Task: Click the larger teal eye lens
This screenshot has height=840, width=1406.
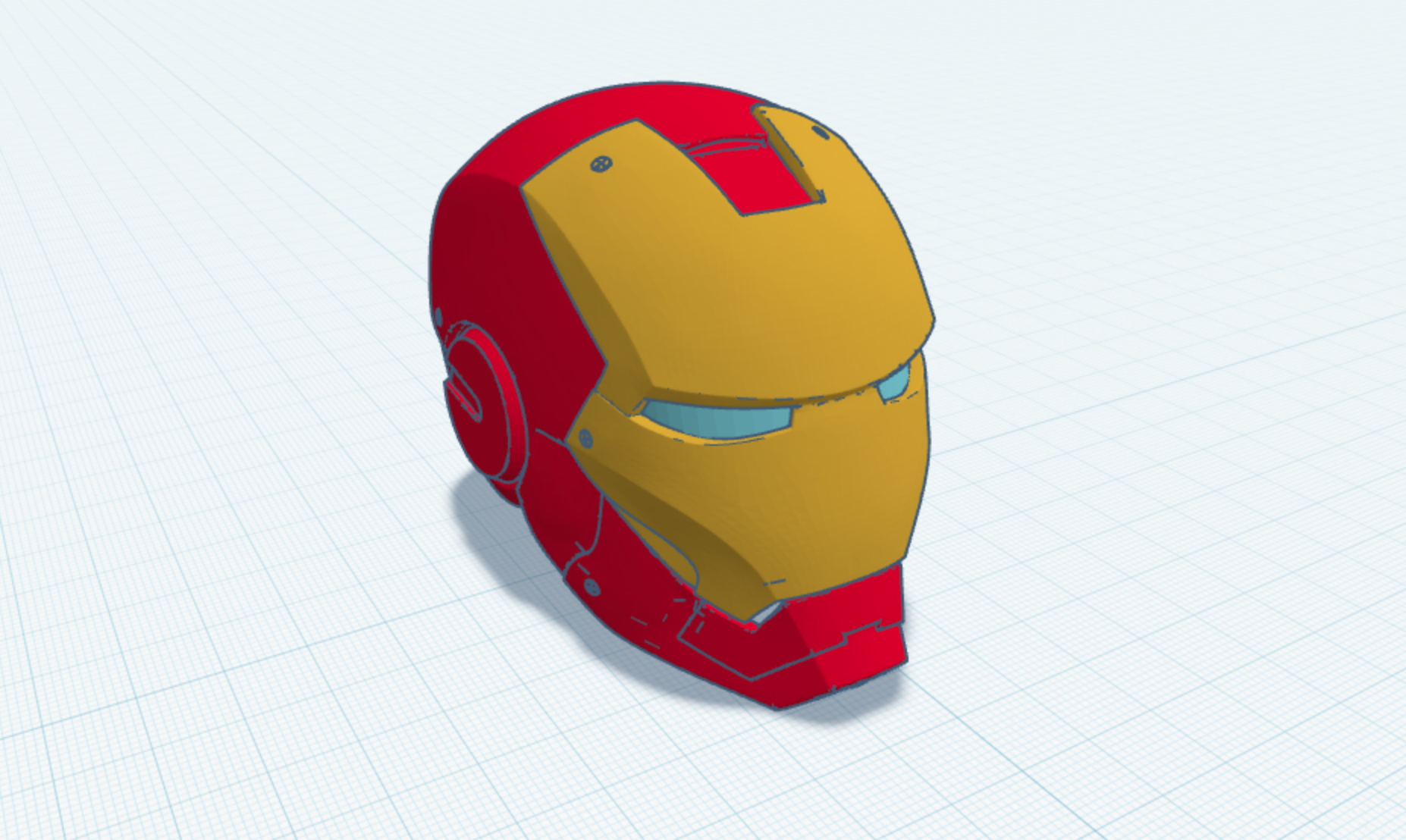Action: (x=717, y=421)
